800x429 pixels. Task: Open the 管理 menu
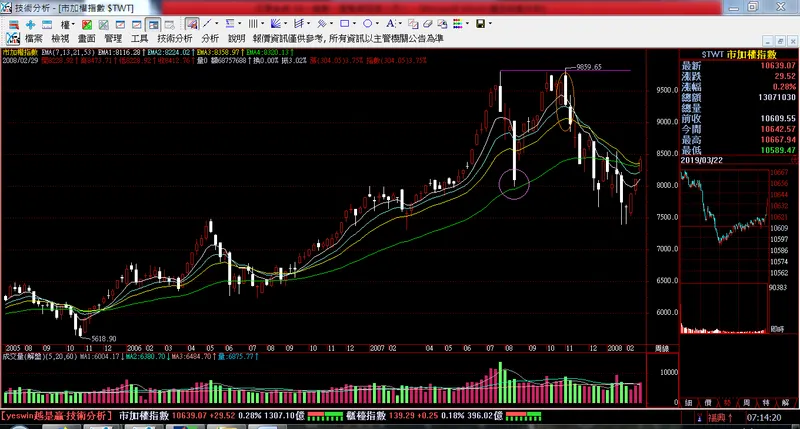pyautogui.click(x=113, y=38)
